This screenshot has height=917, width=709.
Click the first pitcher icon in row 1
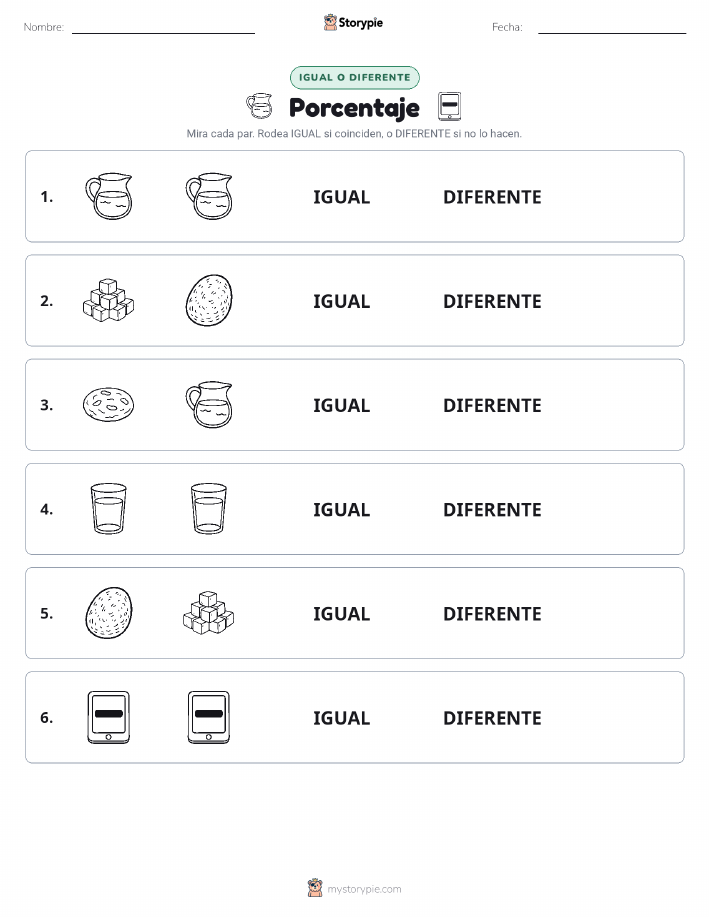109,196
